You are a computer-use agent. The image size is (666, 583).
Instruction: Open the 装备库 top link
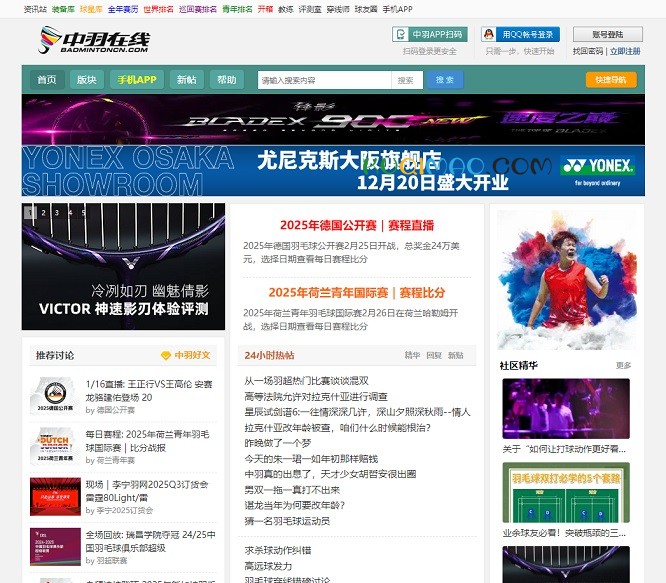[63, 9]
